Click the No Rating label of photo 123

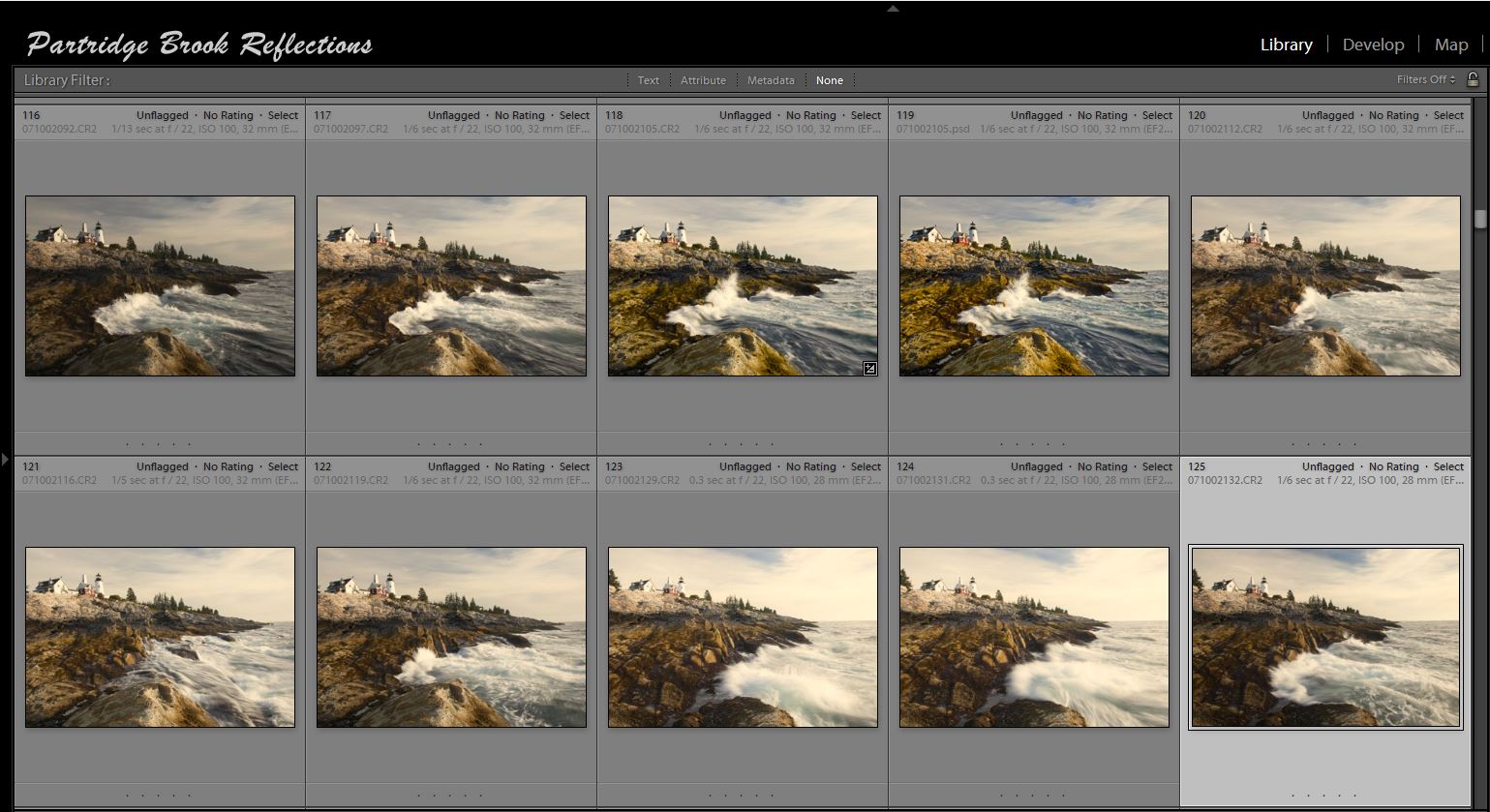(811, 466)
